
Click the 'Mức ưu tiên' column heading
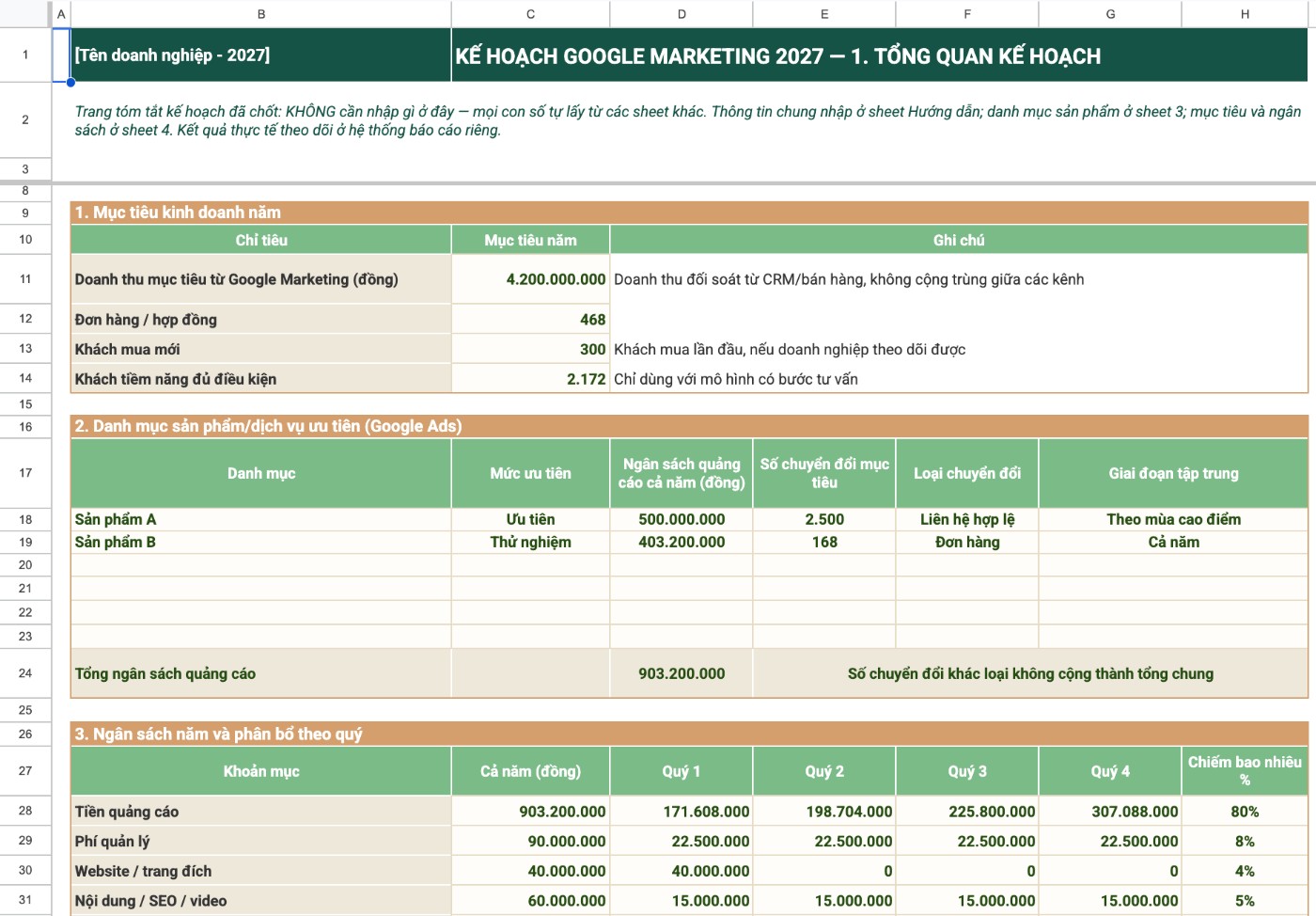pyautogui.click(x=530, y=473)
